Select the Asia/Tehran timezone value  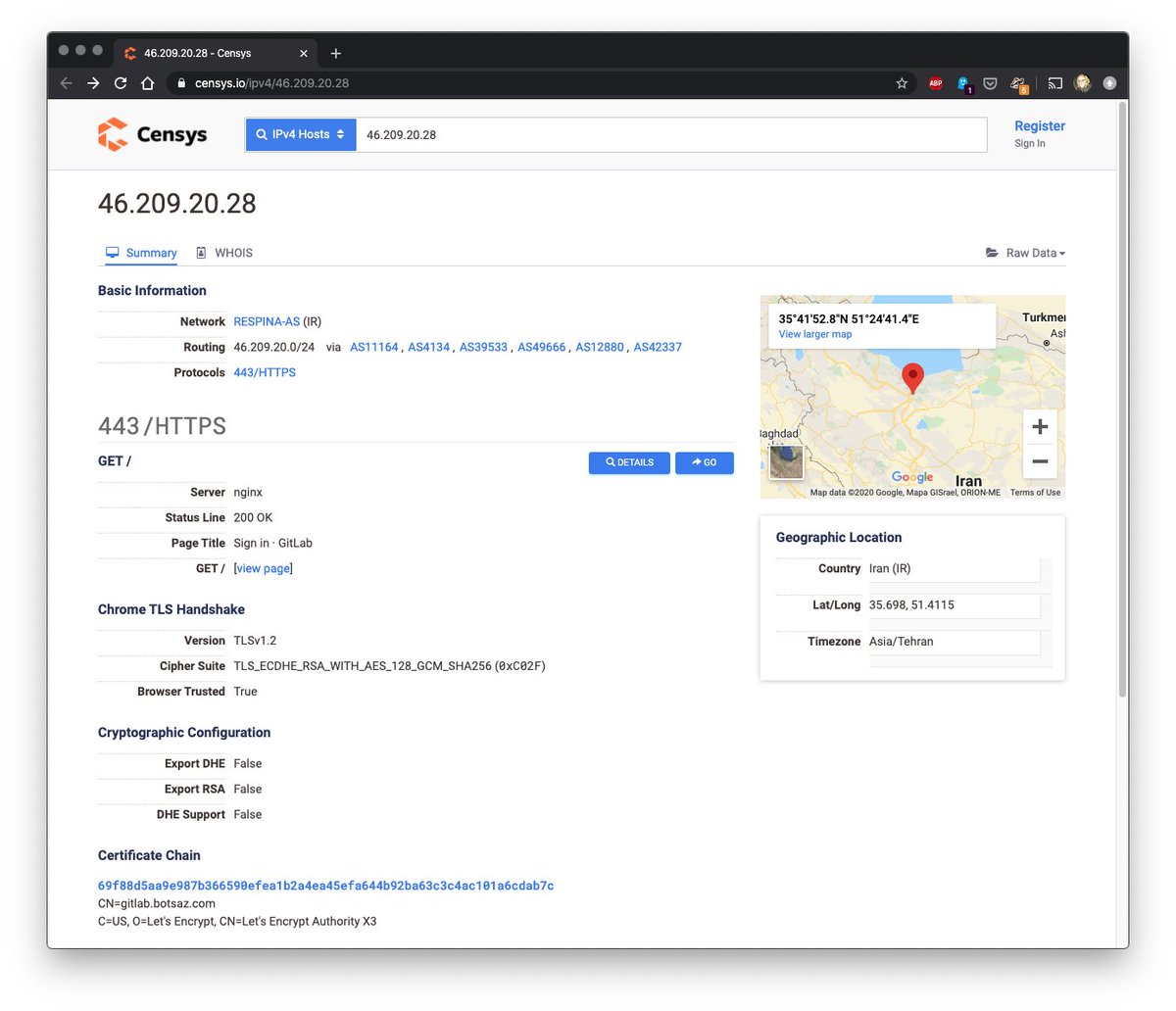[901, 642]
